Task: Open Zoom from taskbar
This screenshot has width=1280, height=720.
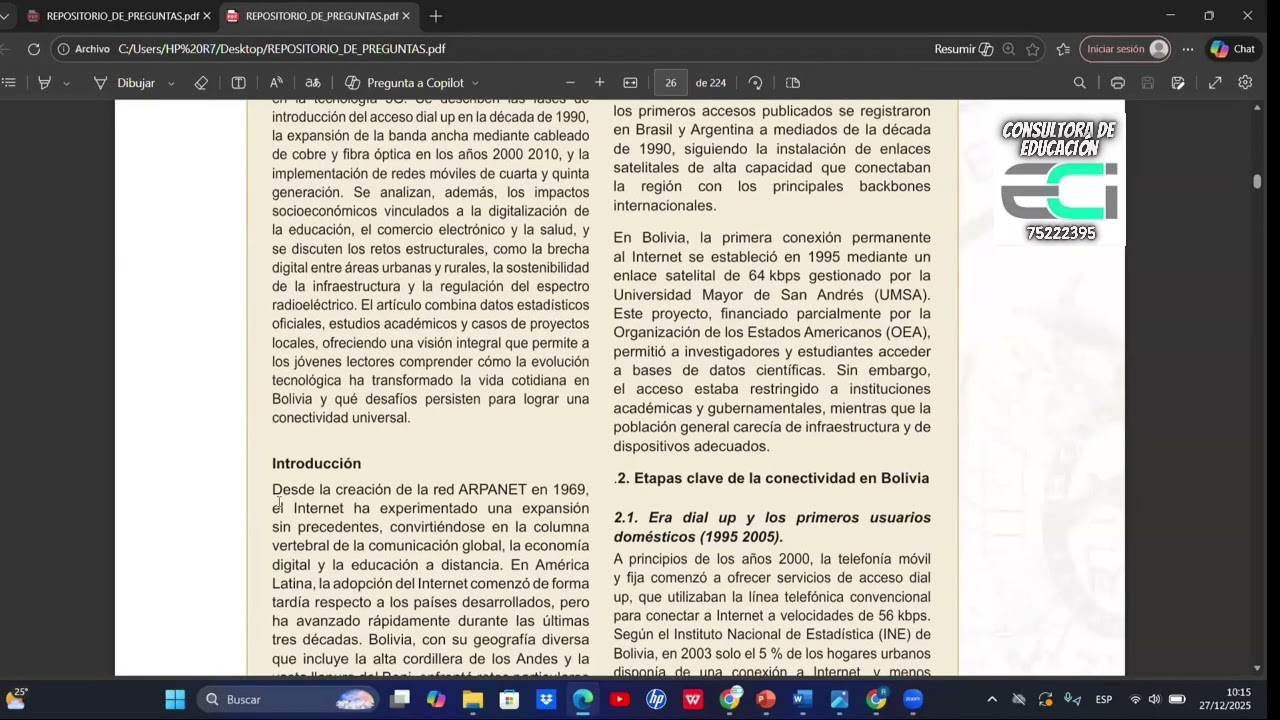Action: [x=912, y=699]
